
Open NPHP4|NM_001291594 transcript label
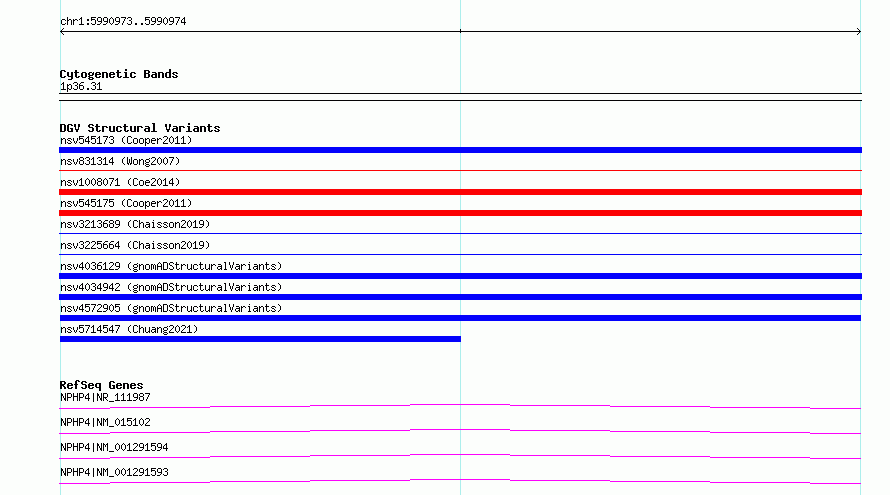pos(114,447)
